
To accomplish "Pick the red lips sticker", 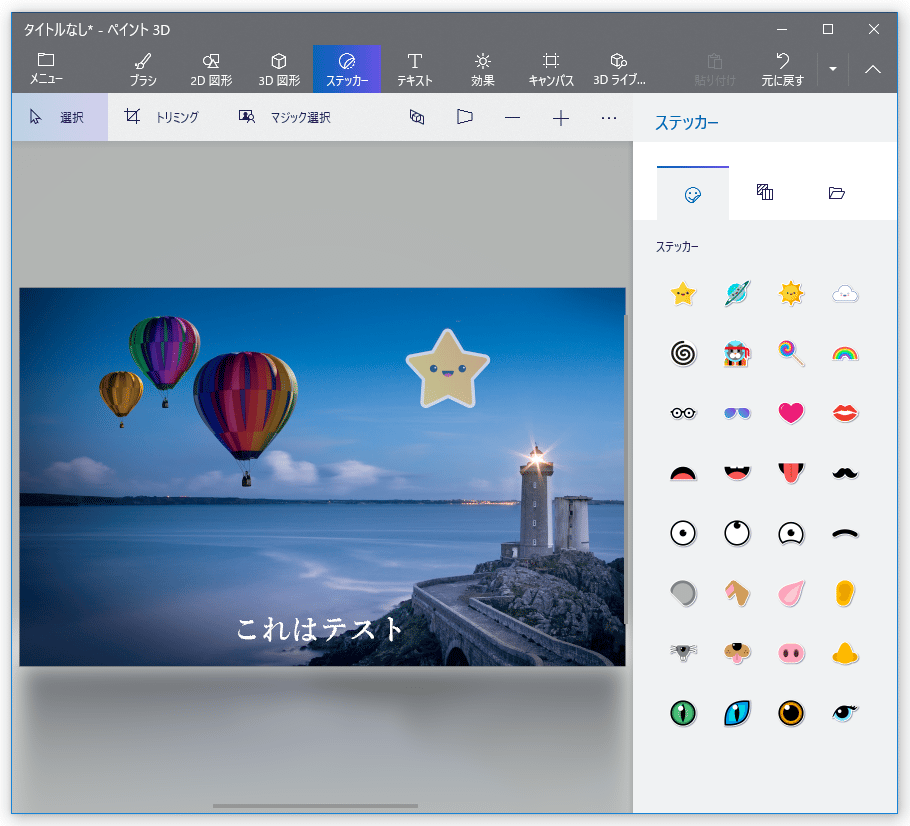I will 845,413.
